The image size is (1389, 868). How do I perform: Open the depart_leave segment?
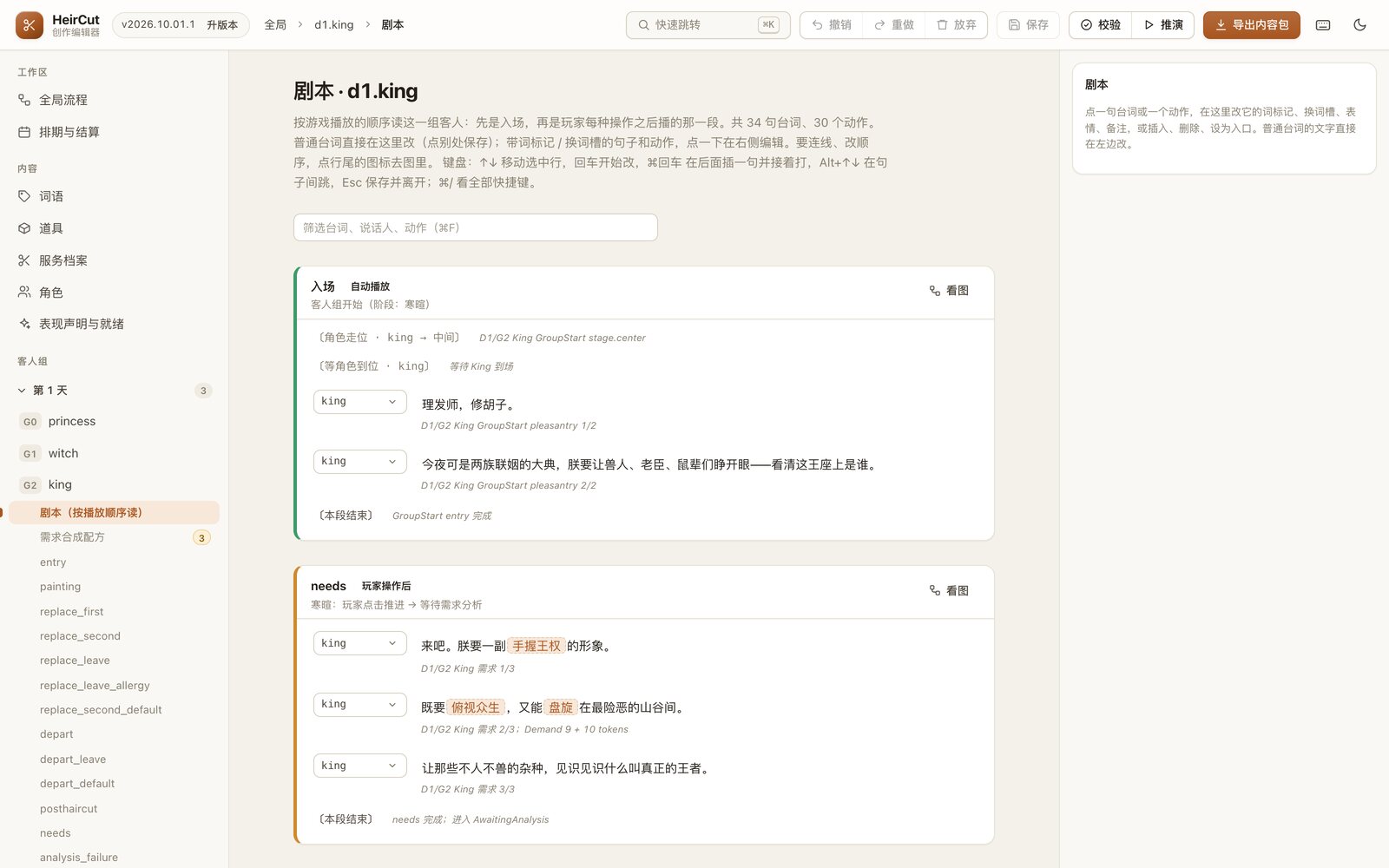tap(115, 759)
